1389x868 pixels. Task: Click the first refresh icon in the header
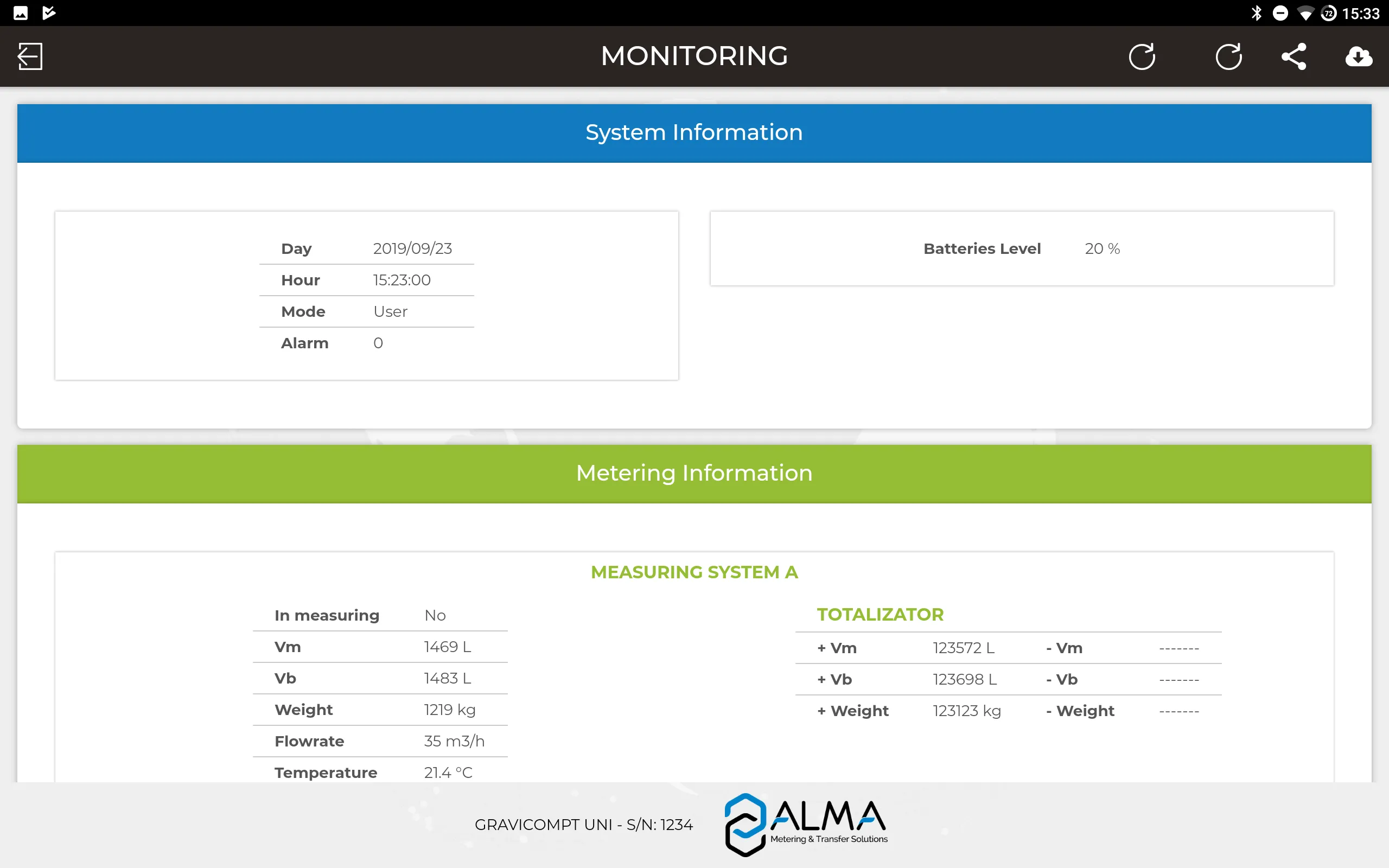(x=1142, y=56)
